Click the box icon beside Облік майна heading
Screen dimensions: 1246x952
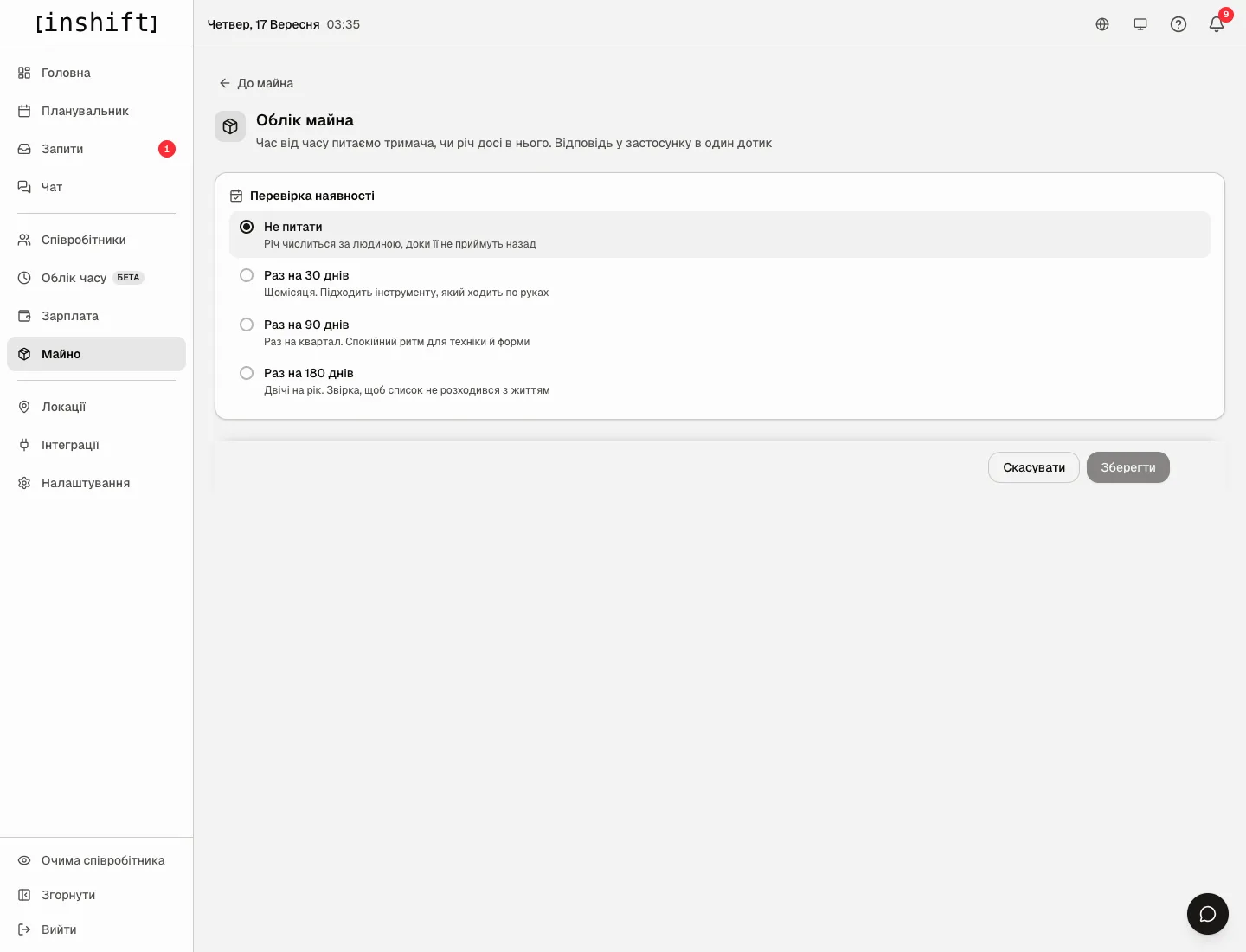[x=230, y=126]
